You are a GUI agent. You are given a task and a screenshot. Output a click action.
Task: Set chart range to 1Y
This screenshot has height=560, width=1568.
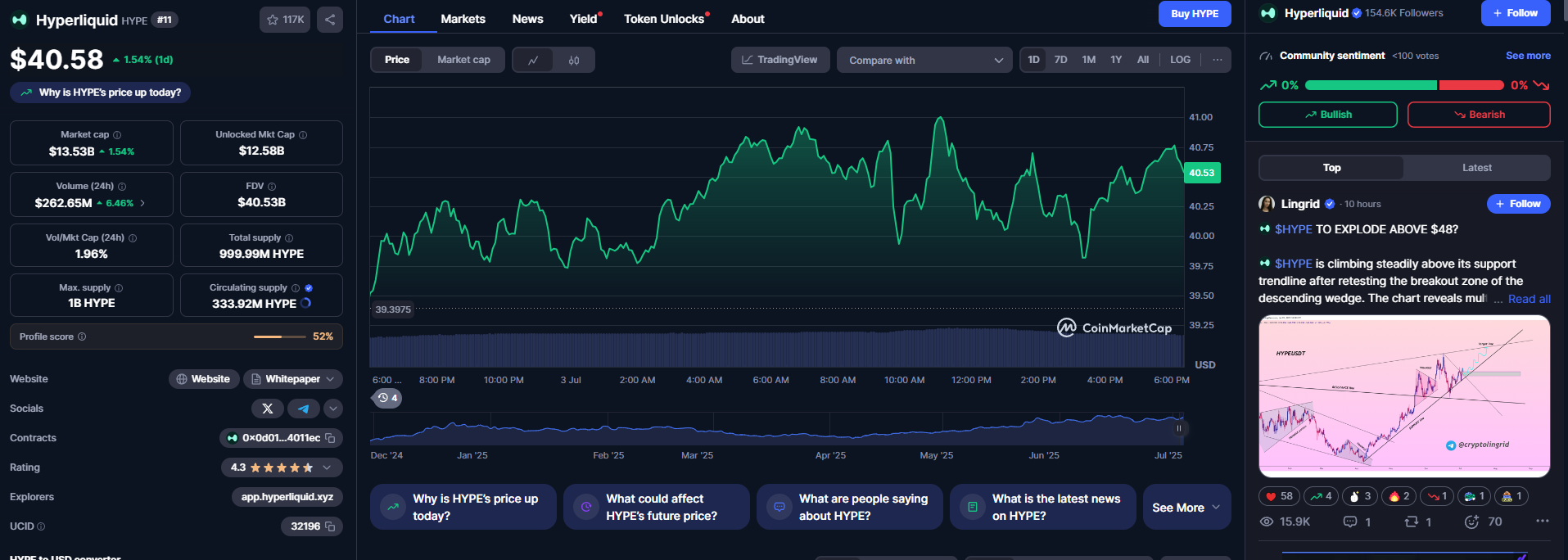pyautogui.click(x=1116, y=60)
